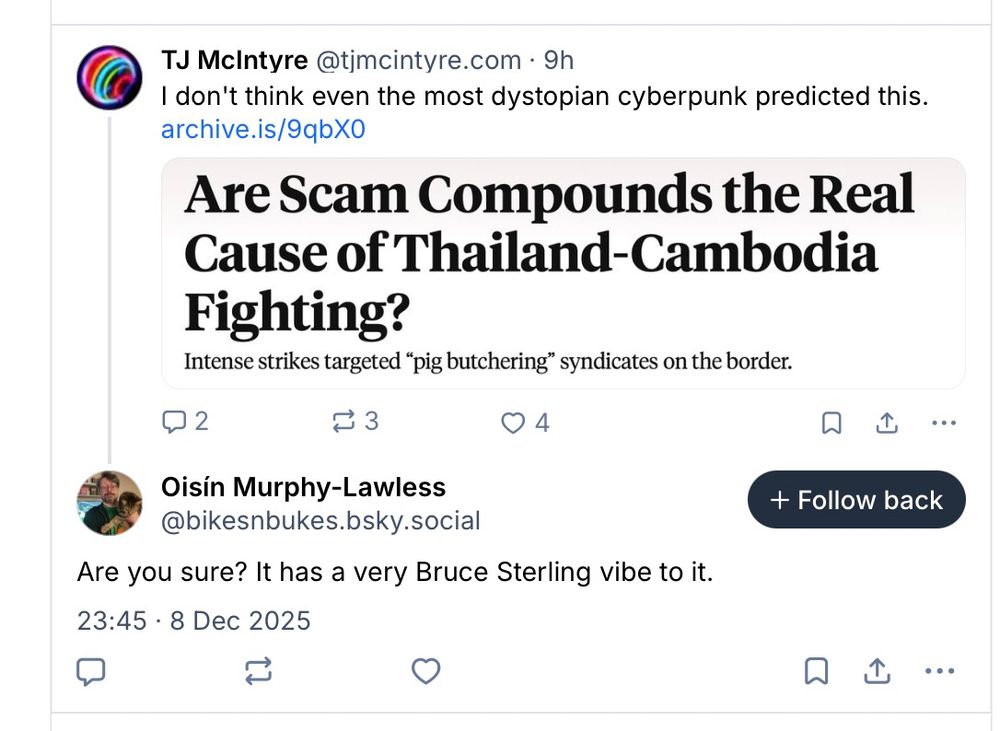Repost Oisín Murphy-Lawless's reply
Viewport: 1000px width, 731px height.
click(258, 672)
